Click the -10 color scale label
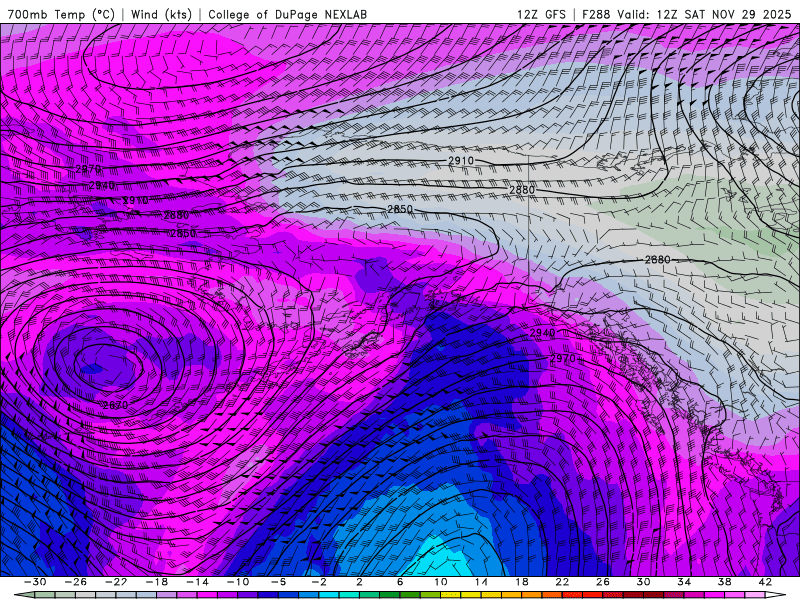800x600 pixels. pyautogui.click(x=238, y=582)
